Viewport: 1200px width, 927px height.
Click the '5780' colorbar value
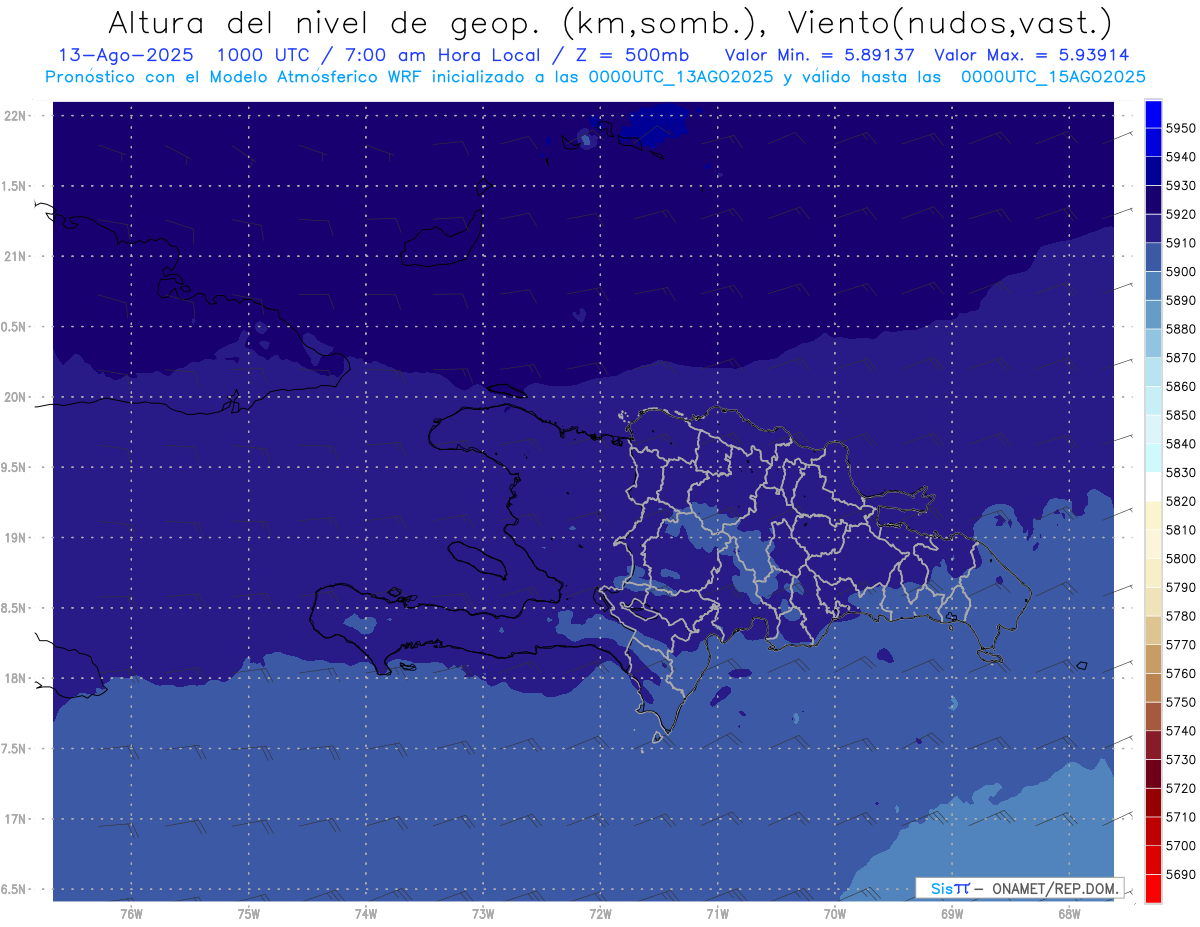click(x=1181, y=616)
